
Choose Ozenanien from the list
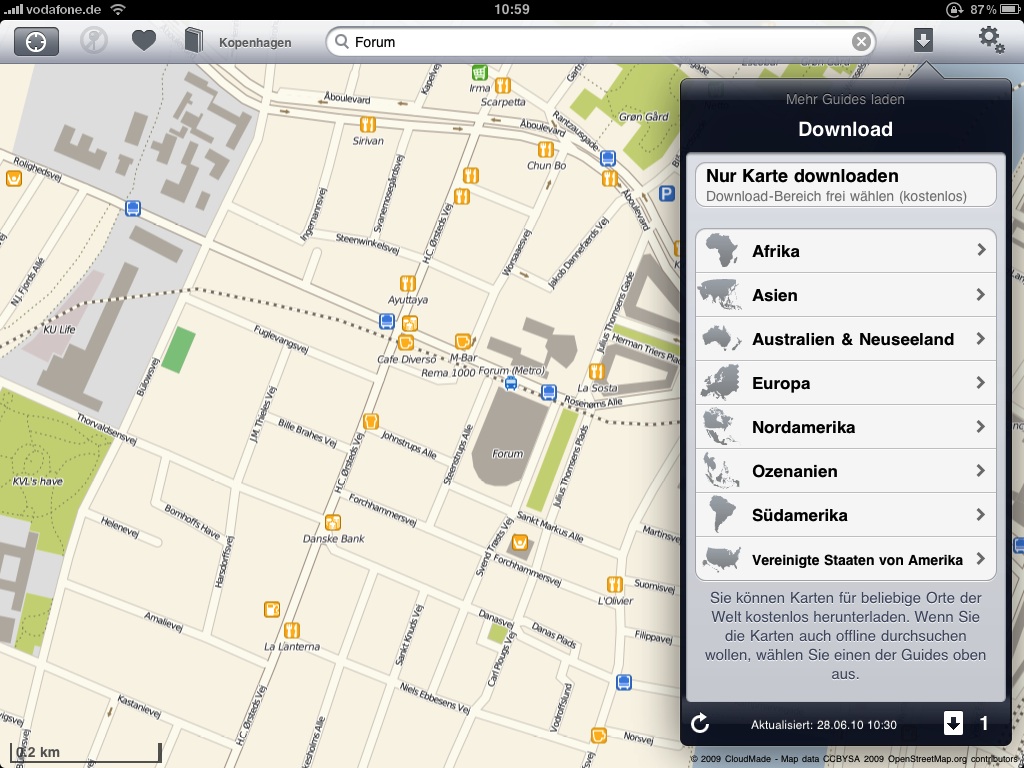846,471
